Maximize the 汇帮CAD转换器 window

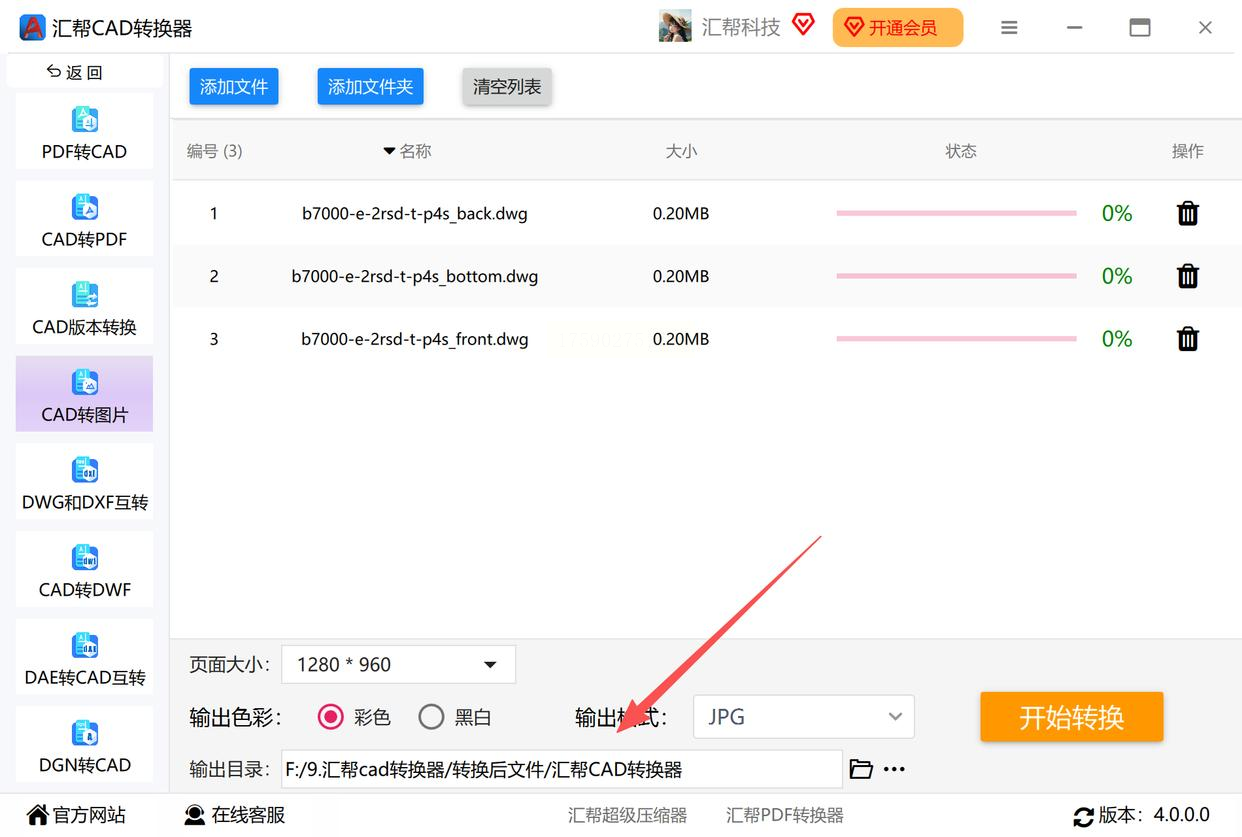(x=1140, y=28)
